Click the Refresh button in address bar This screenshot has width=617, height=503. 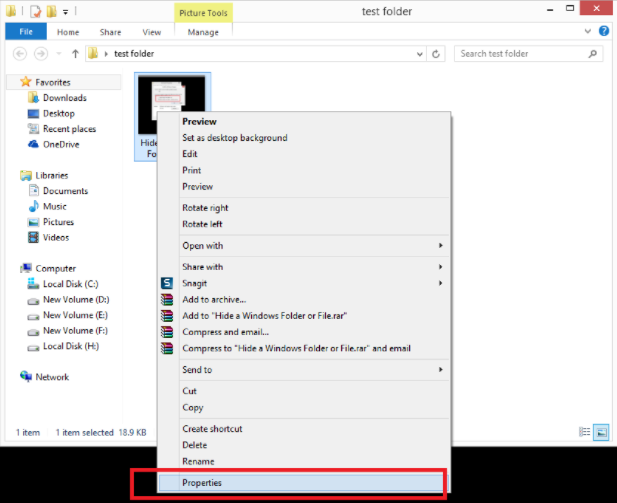pos(436,54)
